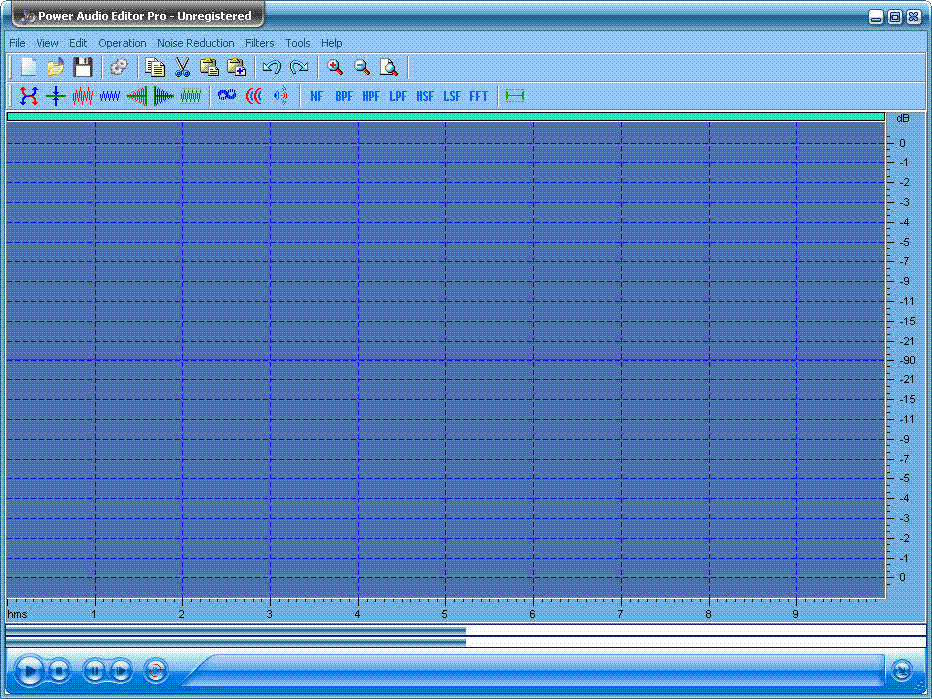The width and height of the screenshot is (932, 699).
Task: Click the red center line in waveform
Action: 446,360
